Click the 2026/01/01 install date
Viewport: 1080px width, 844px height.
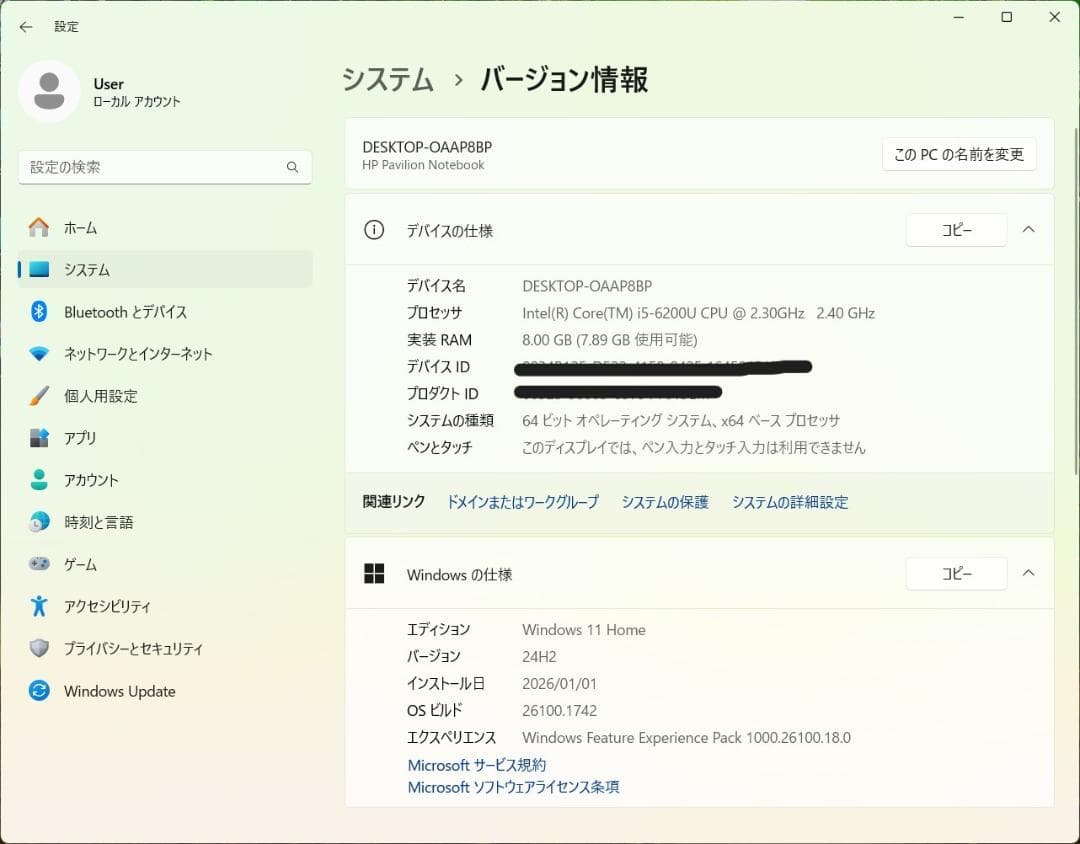(559, 683)
